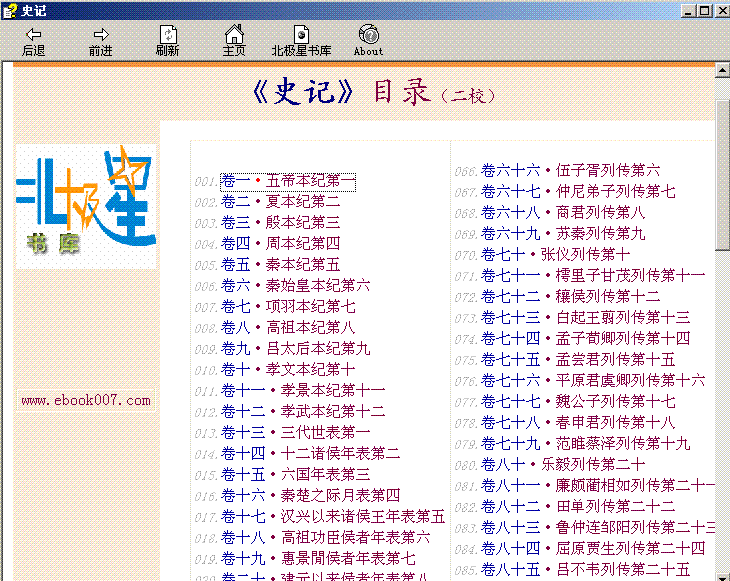Open 卷十一 孝景本纪第十一 chapter

pyautogui.click(x=303, y=390)
